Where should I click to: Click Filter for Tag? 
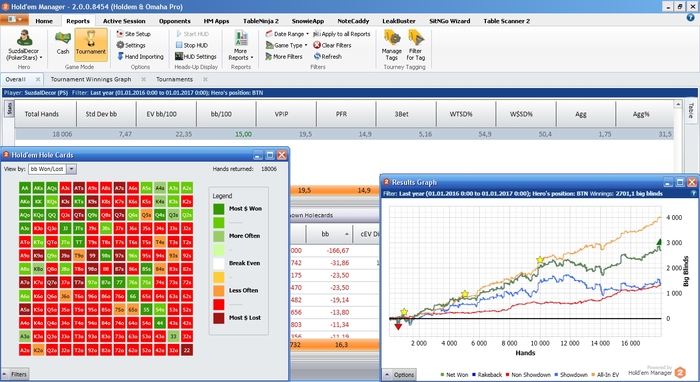(x=416, y=46)
